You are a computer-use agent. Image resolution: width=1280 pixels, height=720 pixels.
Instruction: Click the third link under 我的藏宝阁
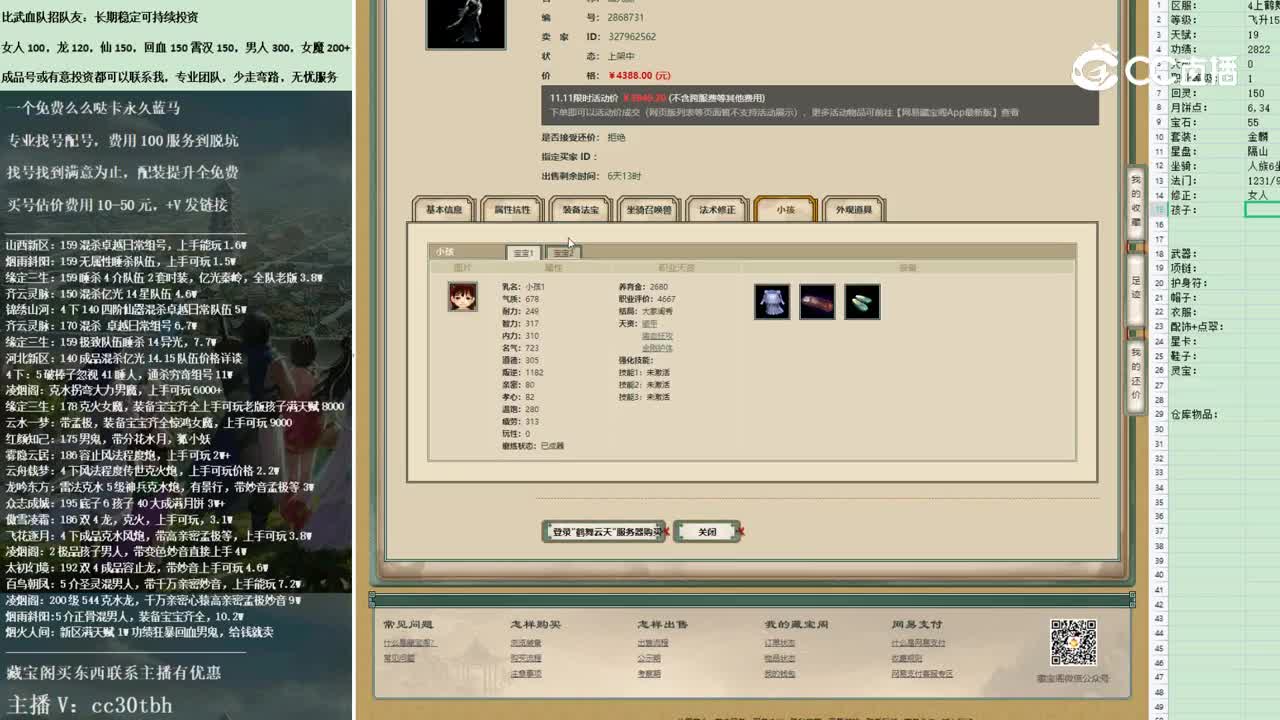(780, 674)
